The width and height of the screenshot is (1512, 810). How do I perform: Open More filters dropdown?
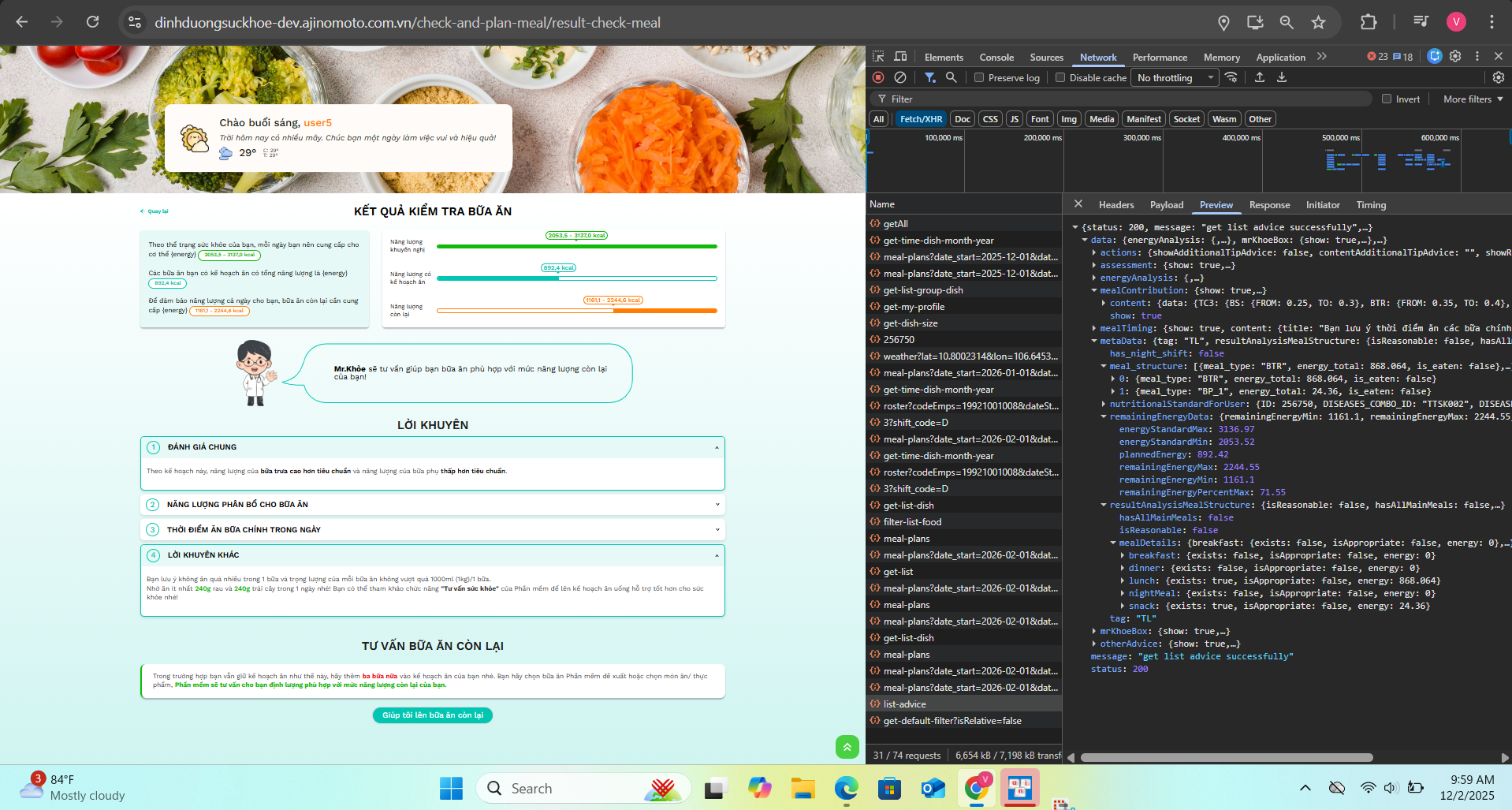(1473, 99)
